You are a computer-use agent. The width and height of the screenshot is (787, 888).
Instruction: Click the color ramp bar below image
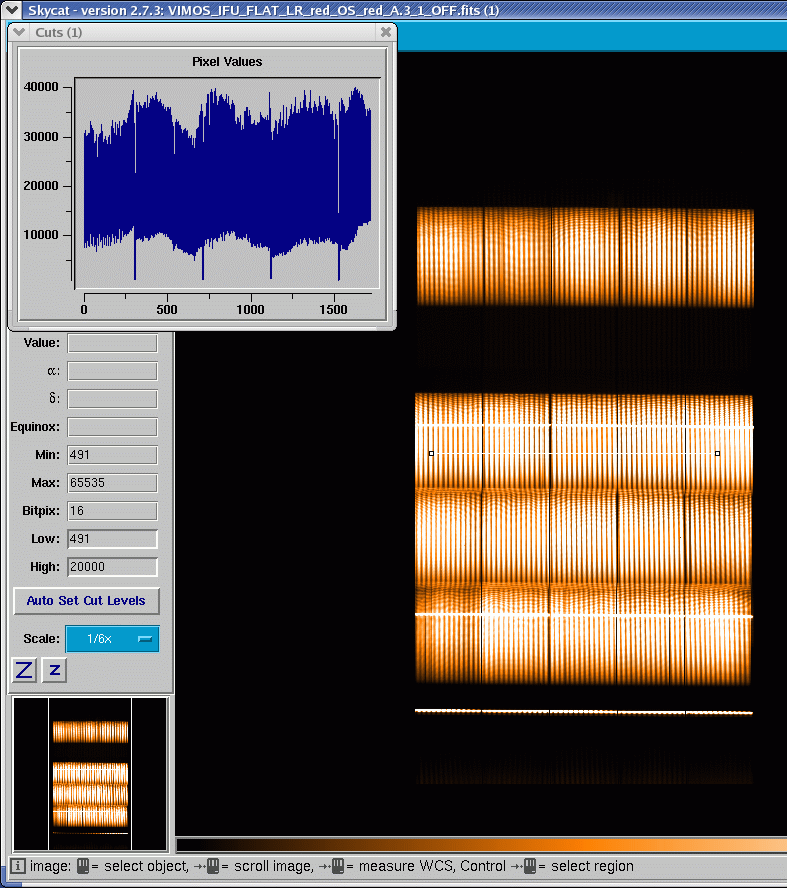click(481, 846)
